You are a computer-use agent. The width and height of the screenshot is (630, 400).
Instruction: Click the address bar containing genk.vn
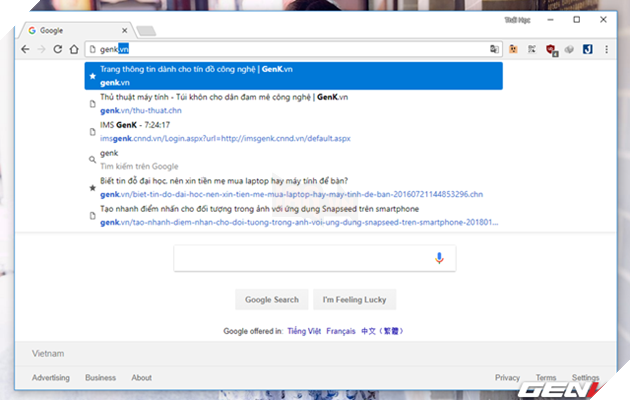point(293,49)
